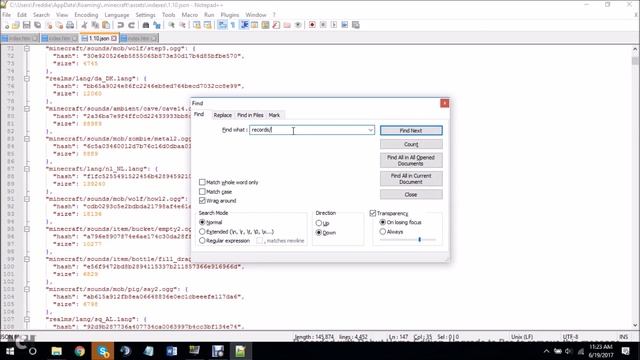Switch to Mark tab in Find dialog
This screenshot has height=360, width=640.
pos(274,115)
